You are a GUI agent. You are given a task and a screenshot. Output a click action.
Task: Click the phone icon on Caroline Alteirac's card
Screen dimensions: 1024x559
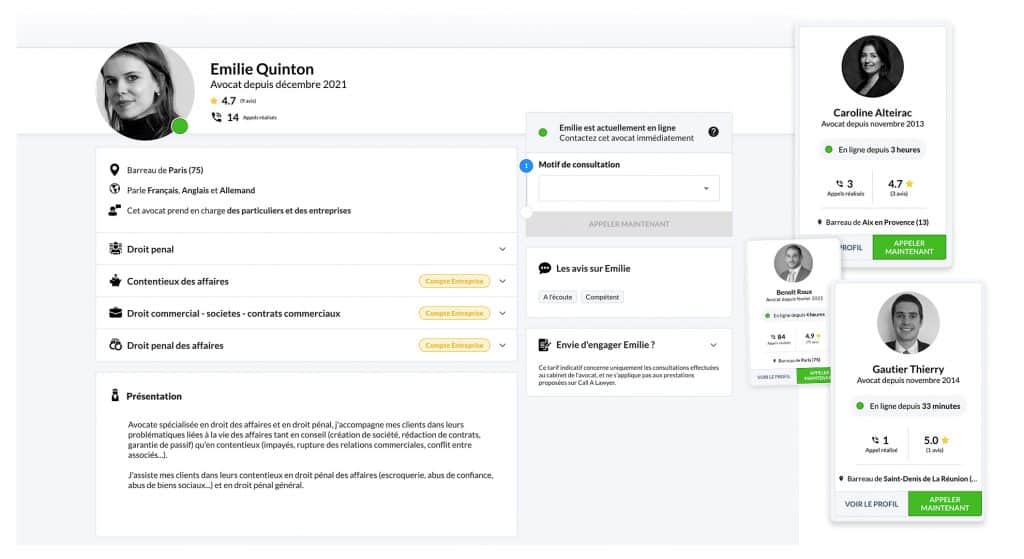839,184
